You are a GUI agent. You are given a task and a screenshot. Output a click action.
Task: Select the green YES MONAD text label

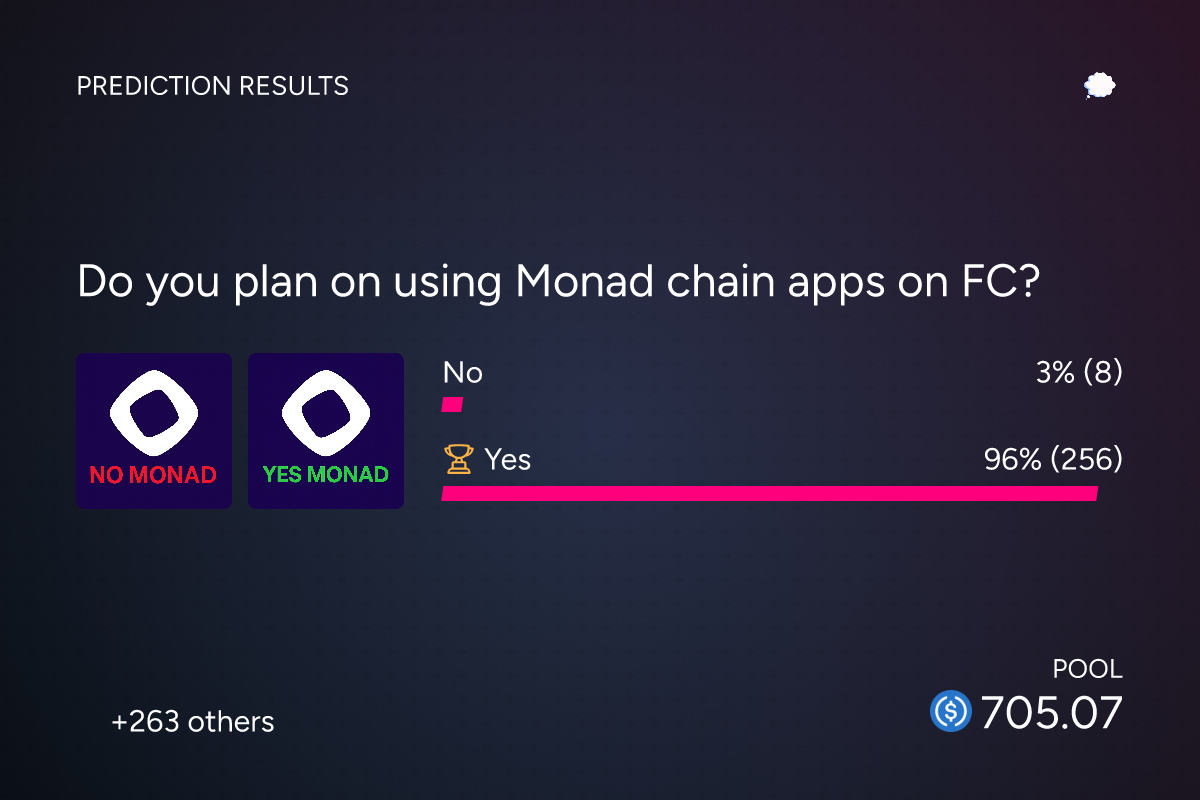pos(326,474)
